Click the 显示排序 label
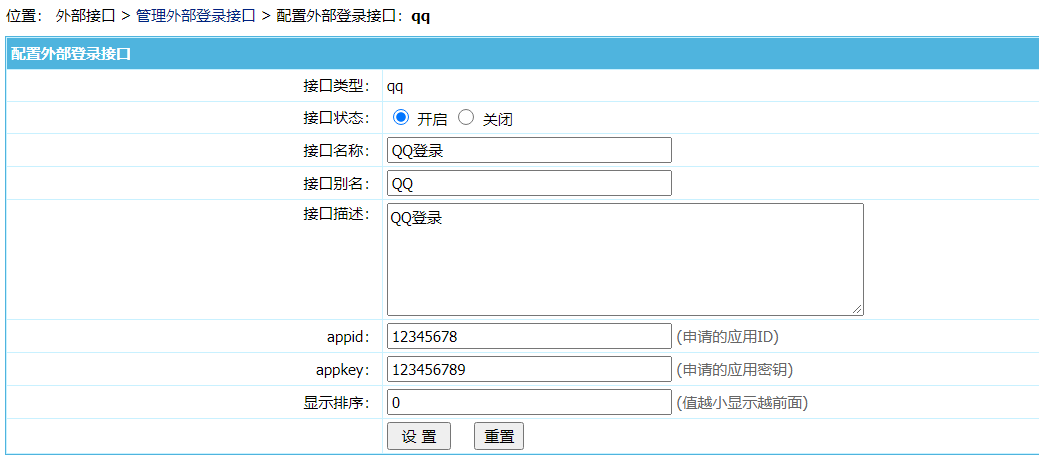The height and width of the screenshot is (469, 1039). coord(336,403)
